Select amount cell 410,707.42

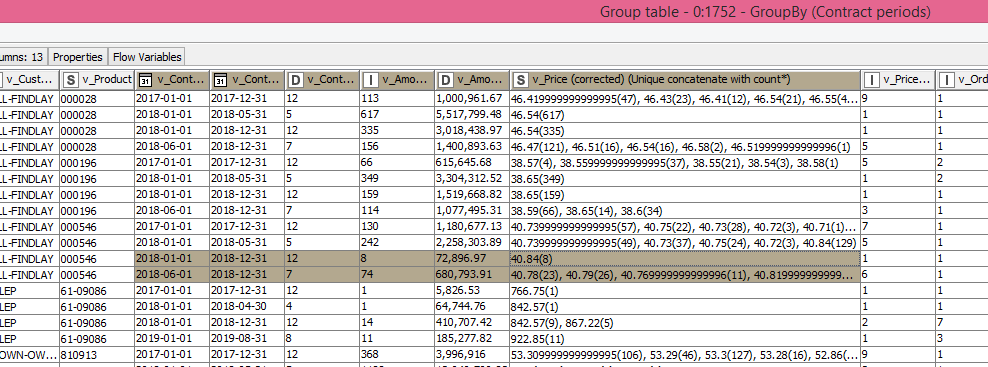point(472,323)
